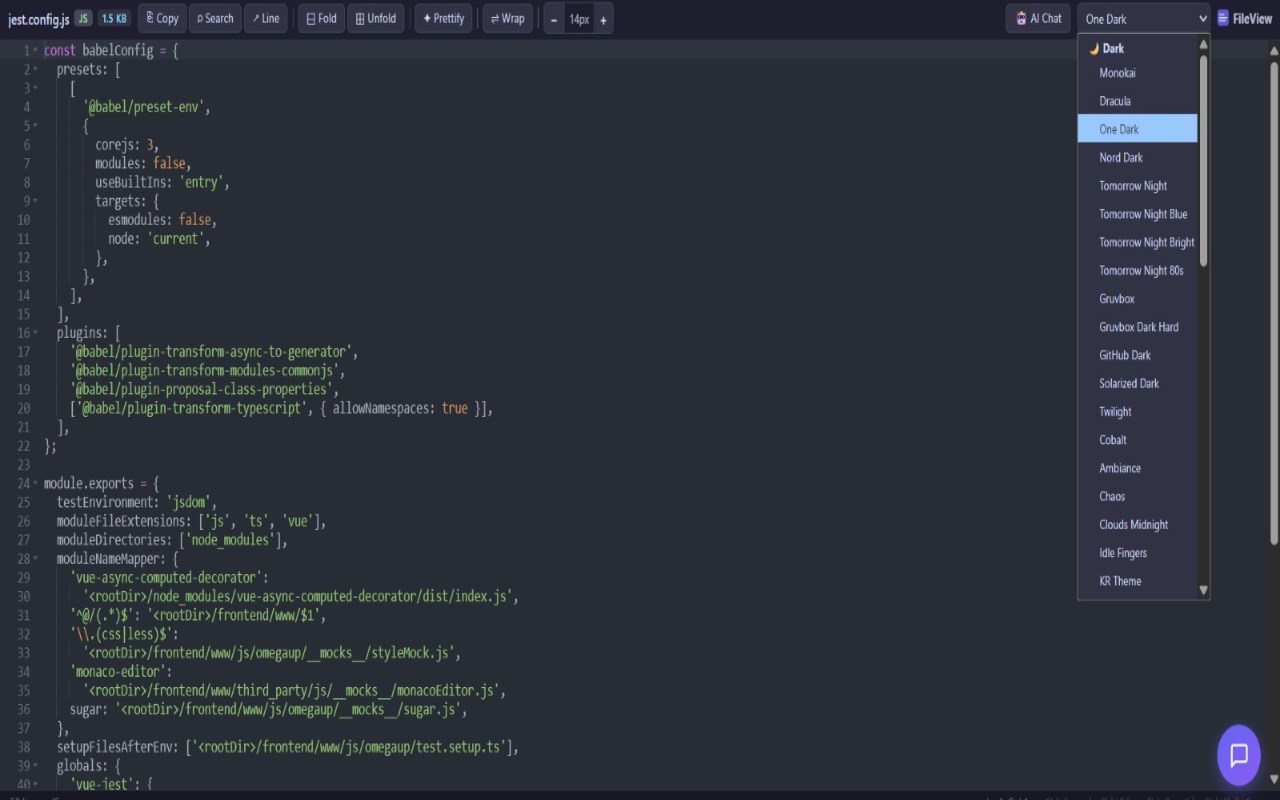Select Tomorrow Night 80s theme

click(x=1138, y=270)
